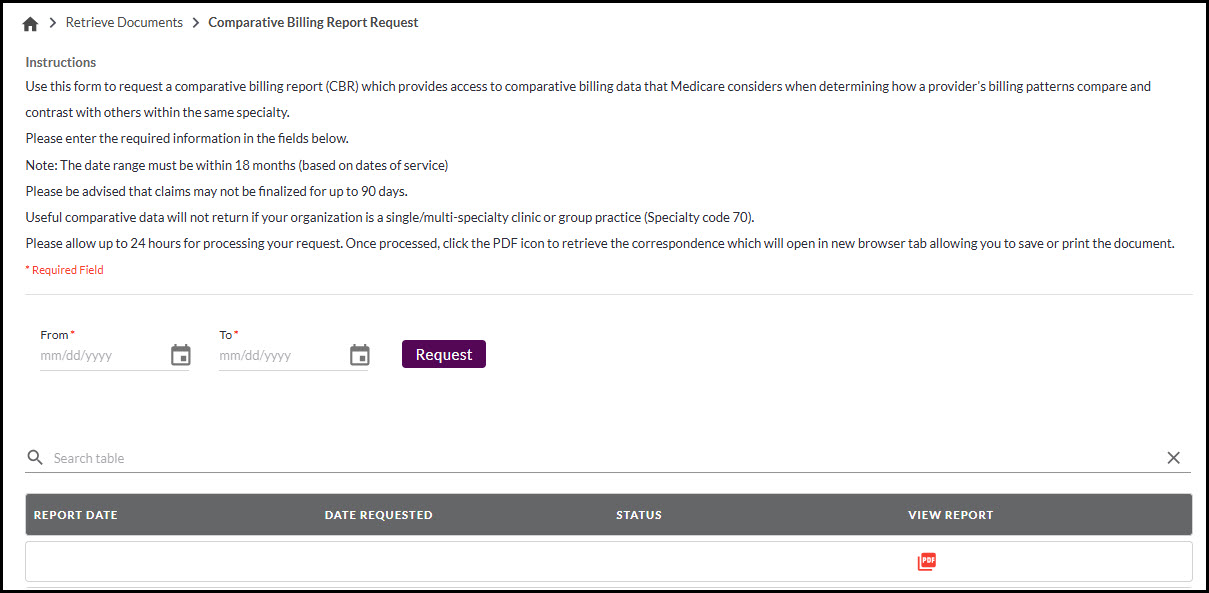Open the PDF report icon

coord(927,562)
